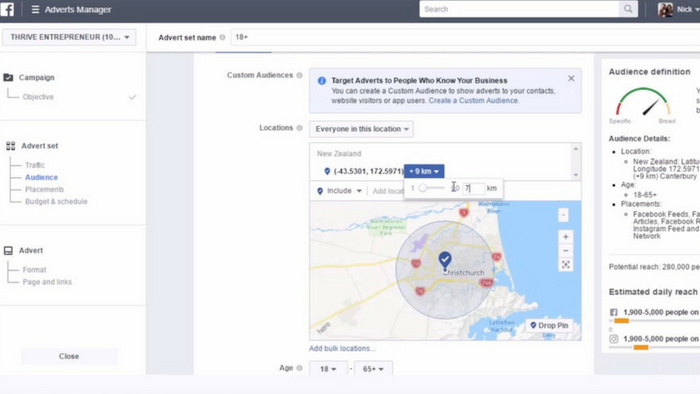Click the Create a Custom Audience link
Screen dimensions: 700x394
(x=473, y=100)
